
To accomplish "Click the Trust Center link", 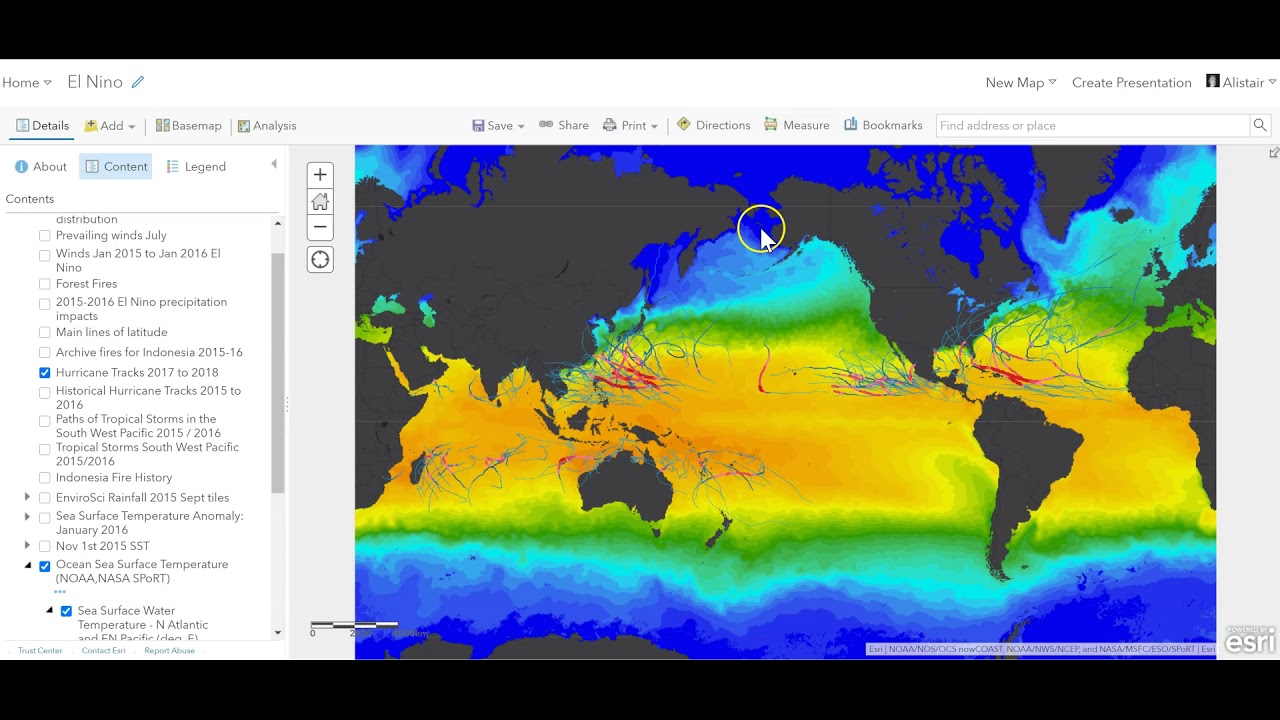I will pyautogui.click(x=40, y=651).
